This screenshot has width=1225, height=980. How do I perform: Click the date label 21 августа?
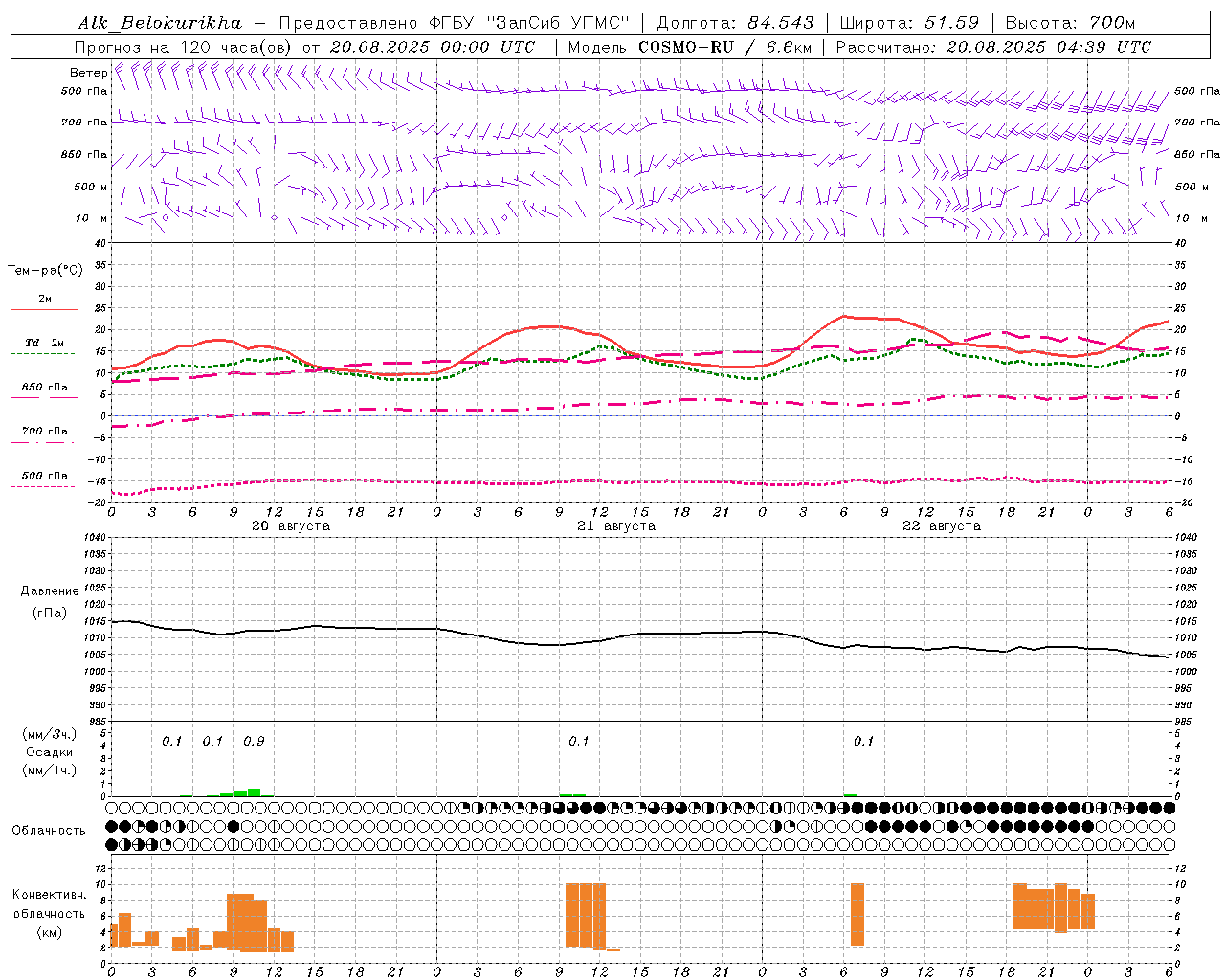click(x=616, y=526)
